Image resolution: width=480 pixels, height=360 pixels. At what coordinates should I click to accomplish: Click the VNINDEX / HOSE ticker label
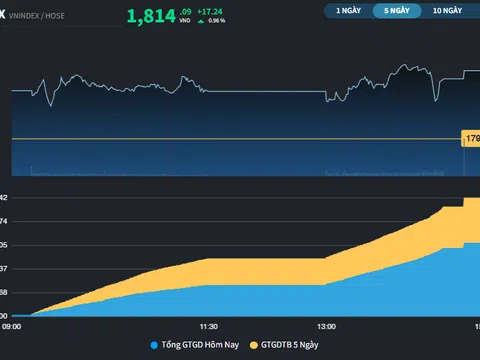[x=37, y=16]
